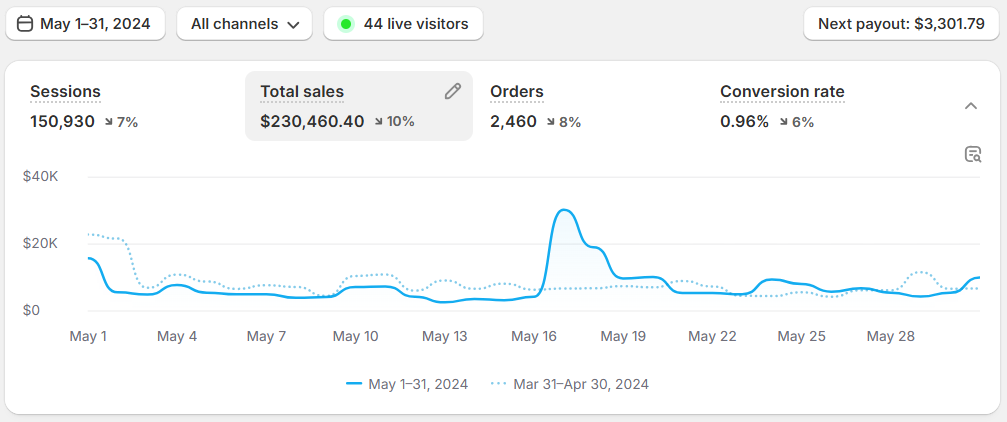The width and height of the screenshot is (1007, 422).
Task: Click the $20K y-axis label
Action: coord(40,243)
